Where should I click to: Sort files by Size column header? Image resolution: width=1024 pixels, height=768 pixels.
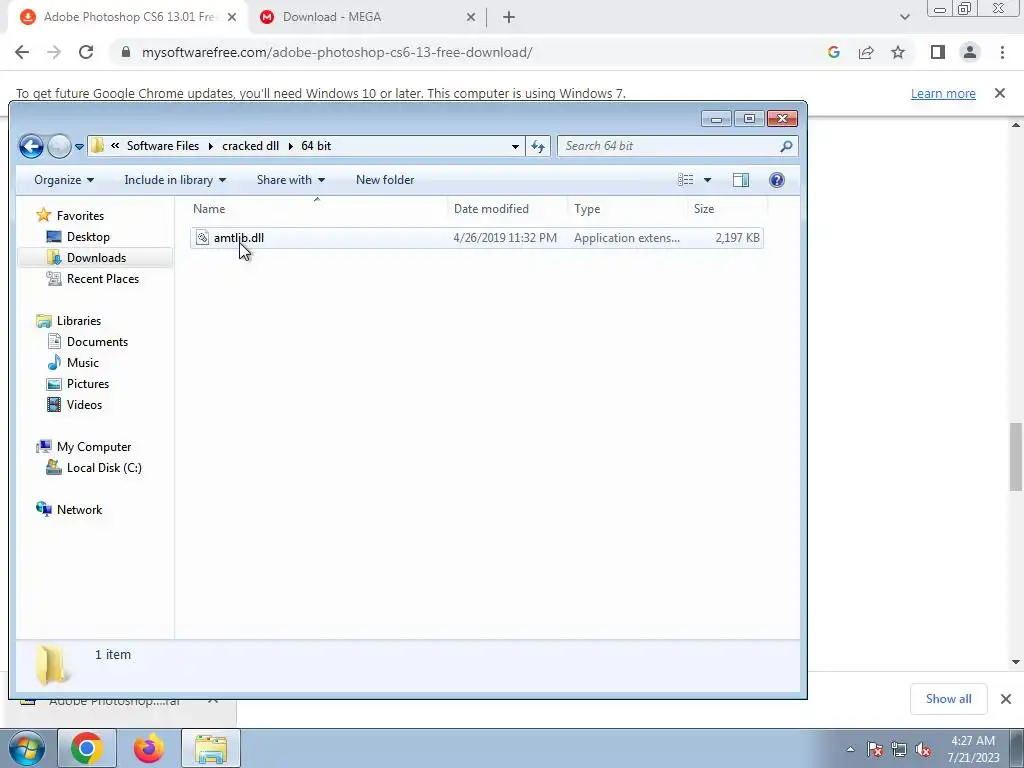coord(728,209)
